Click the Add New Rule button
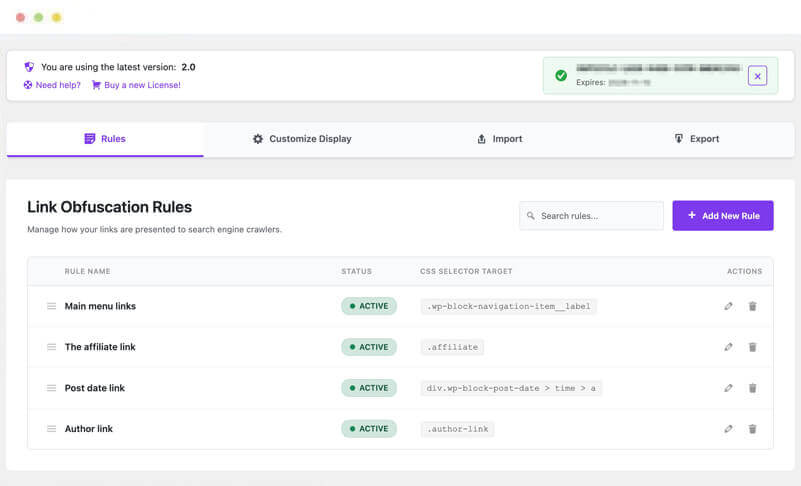The width and height of the screenshot is (801, 486). pyautogui.click(x=722, y=215)
